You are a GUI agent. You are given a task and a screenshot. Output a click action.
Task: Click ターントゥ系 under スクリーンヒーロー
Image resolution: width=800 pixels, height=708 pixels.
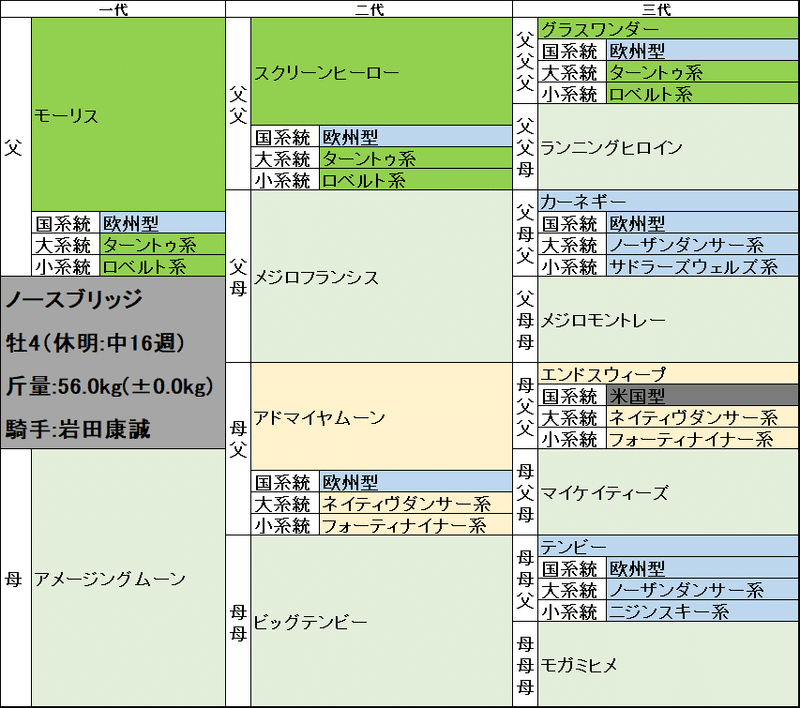pyautogui.click(x=416, y=159)
